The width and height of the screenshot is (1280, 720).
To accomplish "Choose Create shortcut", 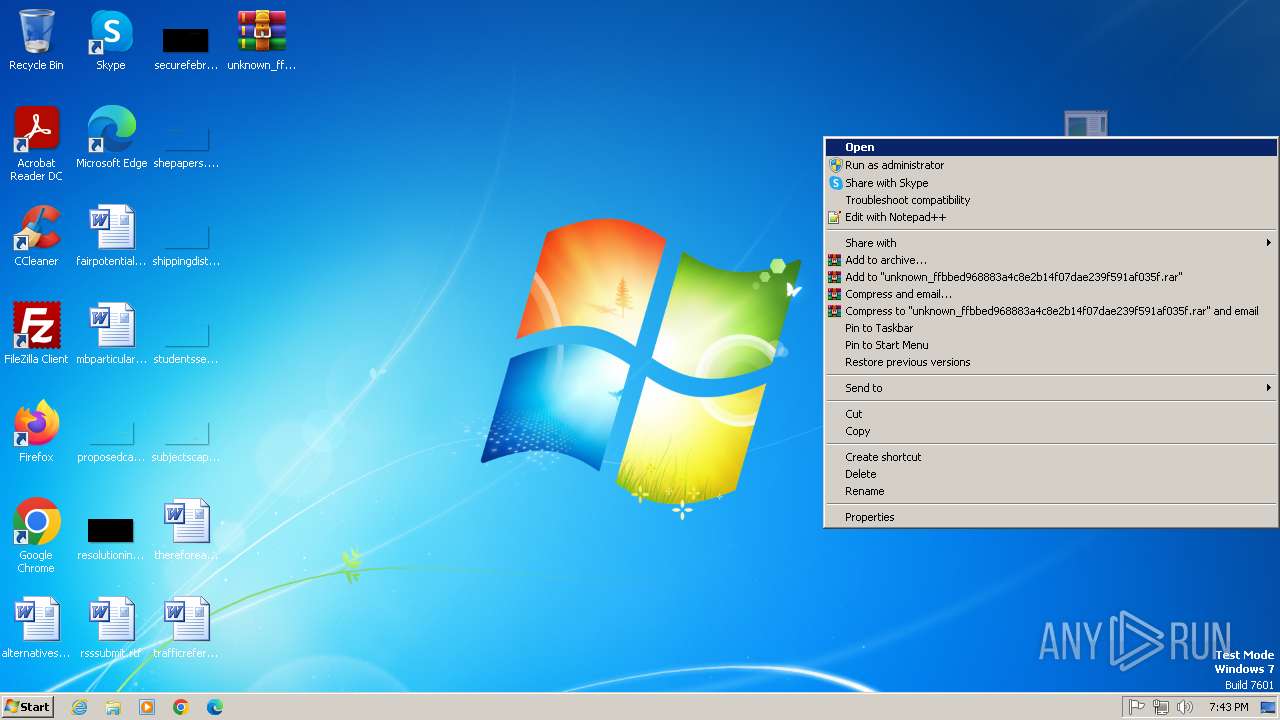I will 1051,457.
